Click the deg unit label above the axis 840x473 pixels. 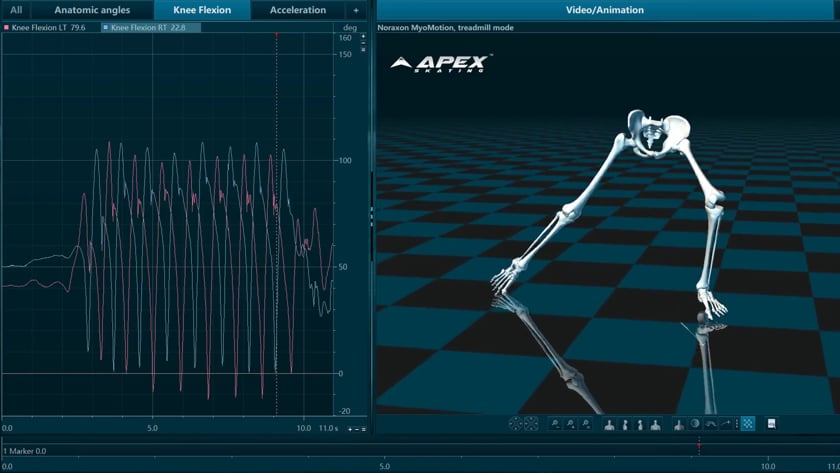tap(350, 27)
